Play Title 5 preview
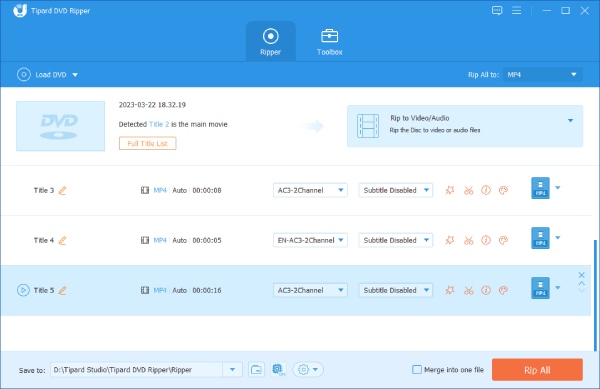Viewport: 600px width, 389px height. 23,290
